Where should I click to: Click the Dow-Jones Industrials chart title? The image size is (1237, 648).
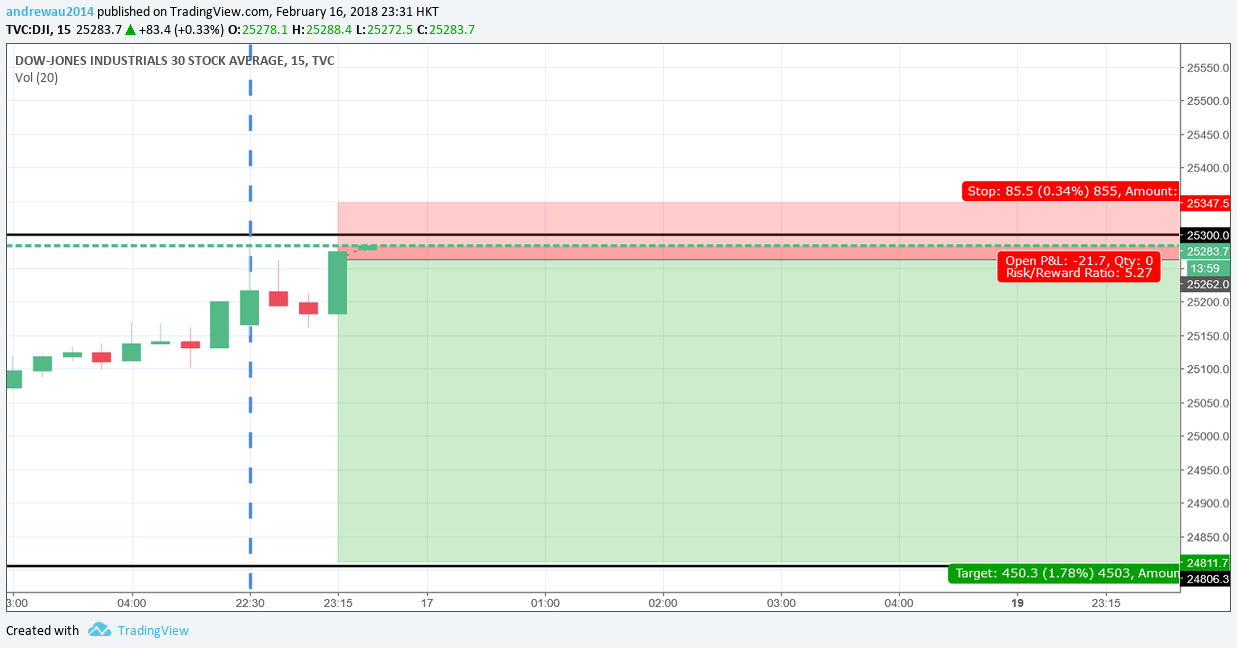point(174,61)
